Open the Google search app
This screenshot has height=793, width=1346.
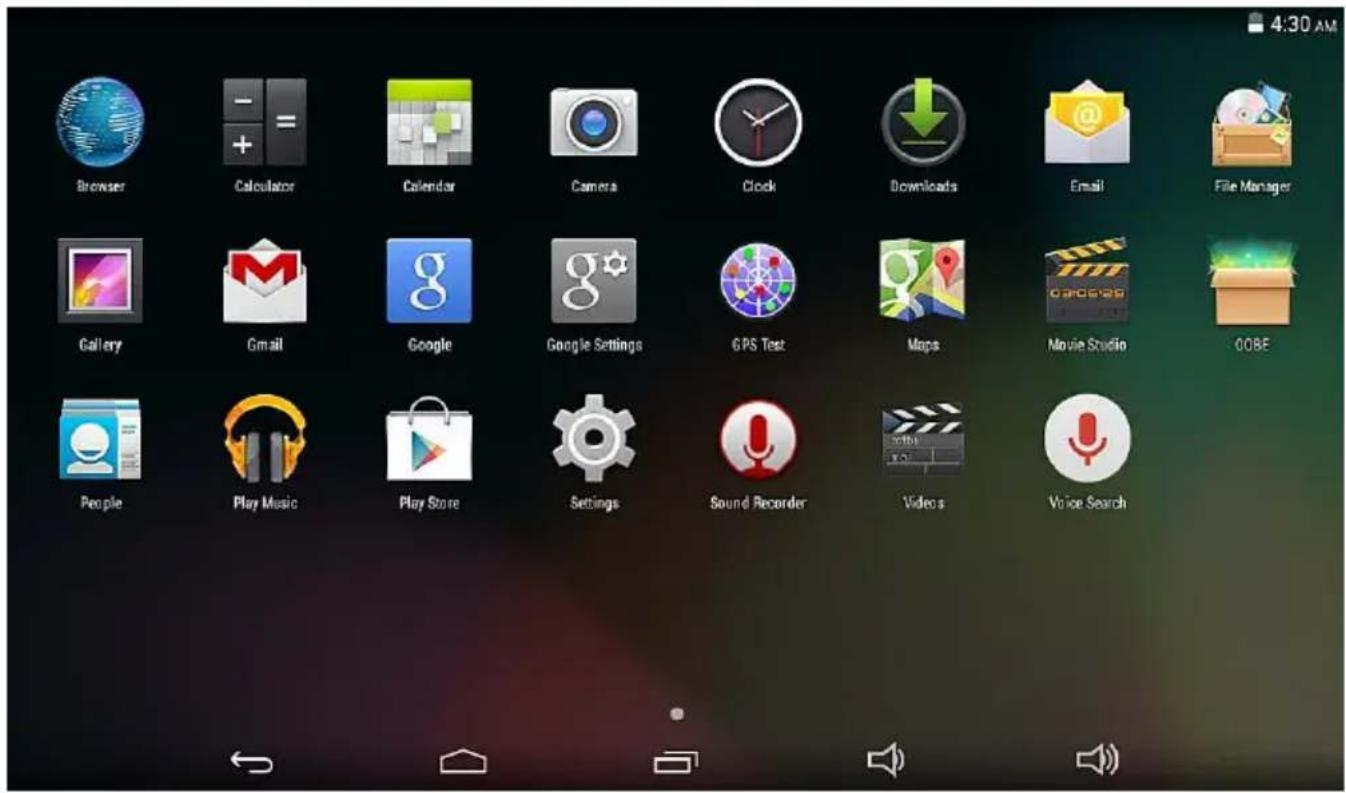pyautogui.click(x=429, y=280)
